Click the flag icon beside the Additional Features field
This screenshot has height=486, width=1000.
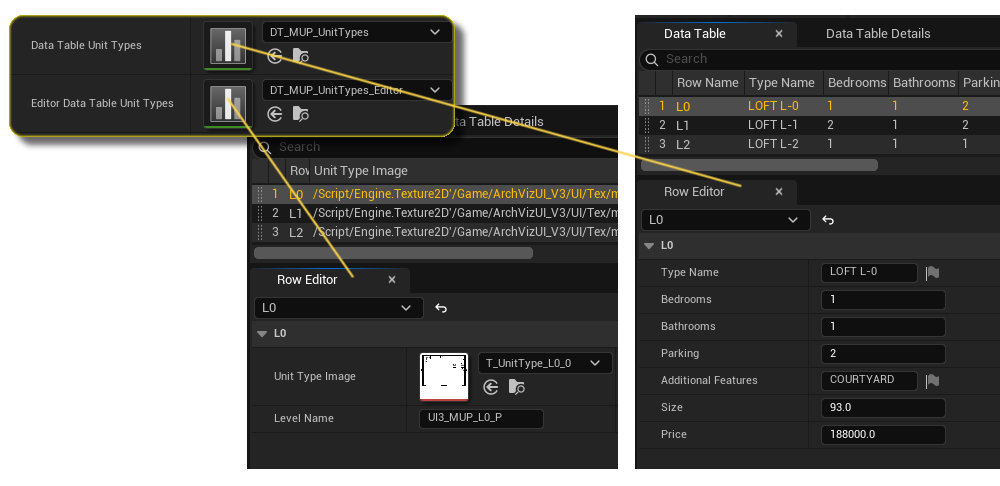click(x=932, y=380)
